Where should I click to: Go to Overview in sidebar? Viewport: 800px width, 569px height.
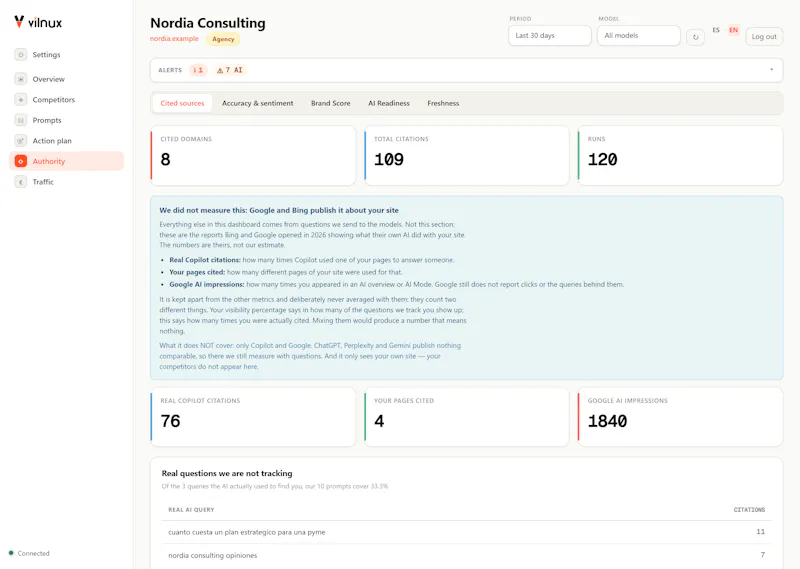tap(48, 79)
